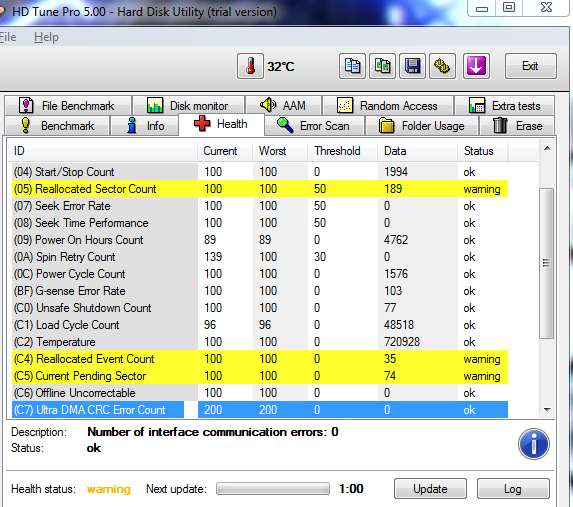
Task: Click the copy screenshot toolbar icon
Action: click(382, 66)
